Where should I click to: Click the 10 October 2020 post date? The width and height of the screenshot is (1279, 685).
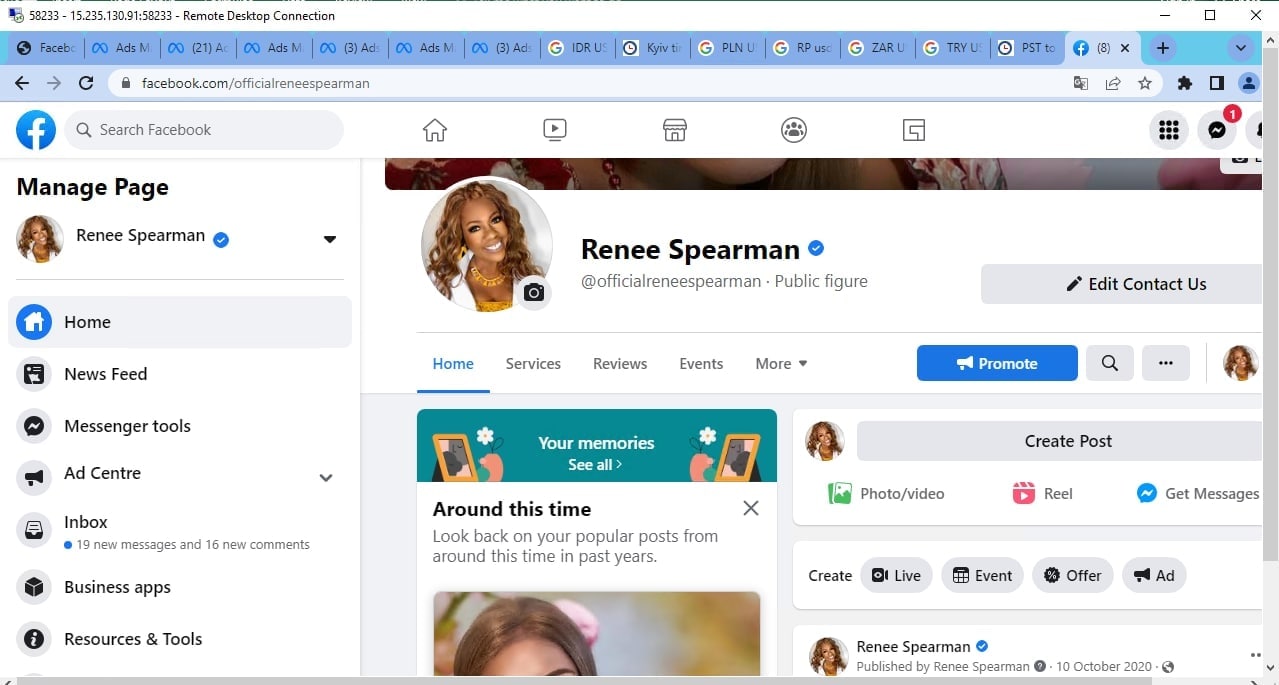coord(1104,666)
